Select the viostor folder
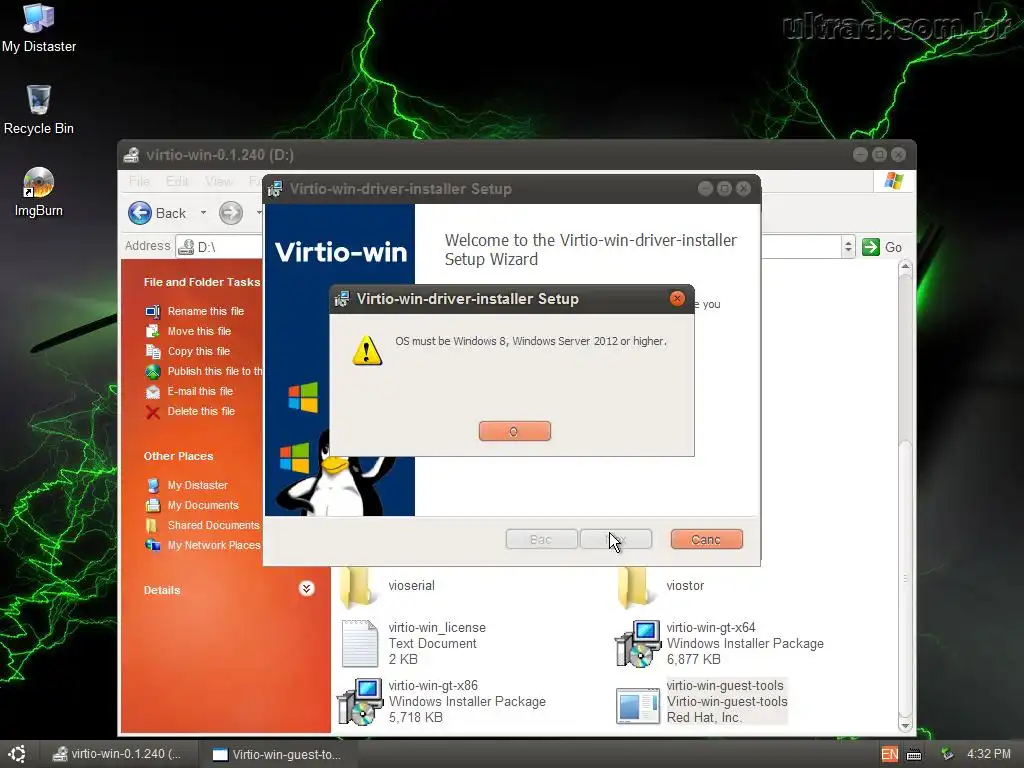1024x768 pixels. pyautogui.click(x=661, y=586)
